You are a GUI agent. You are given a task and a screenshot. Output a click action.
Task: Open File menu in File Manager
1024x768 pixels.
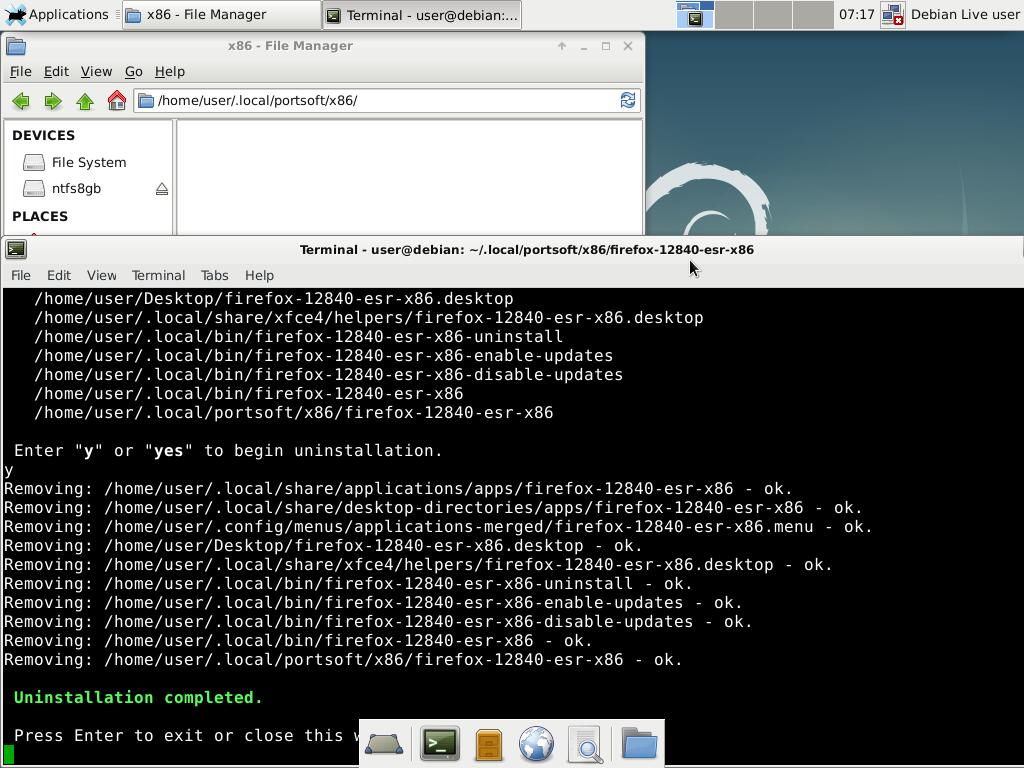coord(20,72)
